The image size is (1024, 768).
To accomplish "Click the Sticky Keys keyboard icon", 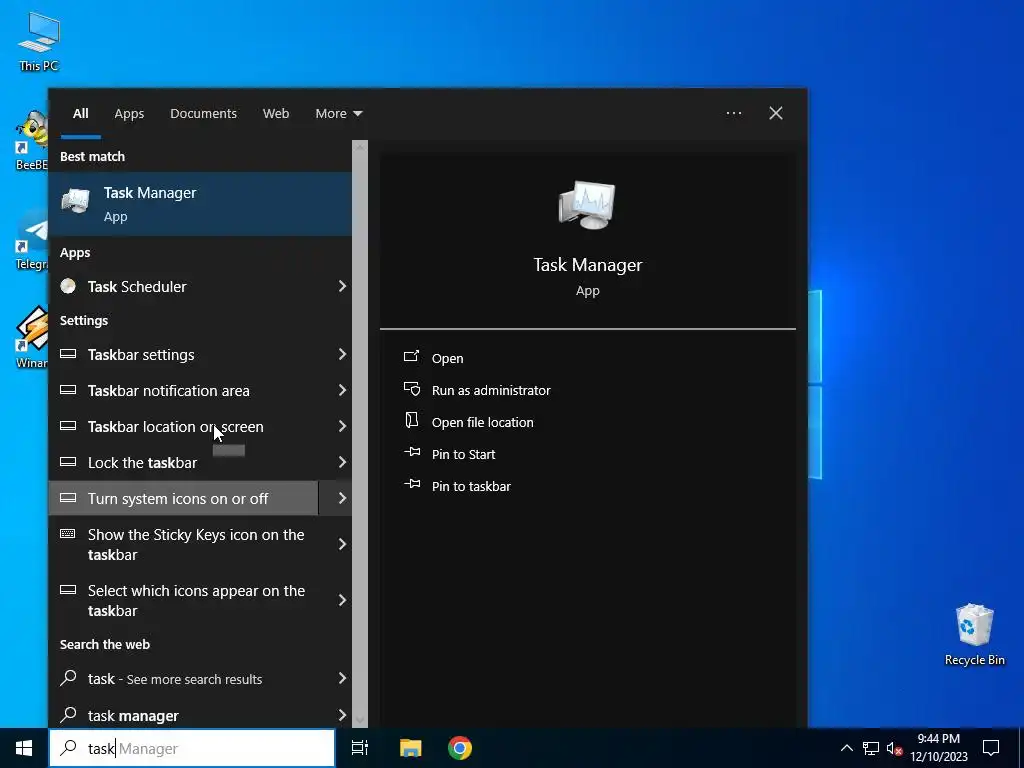I will click(68, 534).
